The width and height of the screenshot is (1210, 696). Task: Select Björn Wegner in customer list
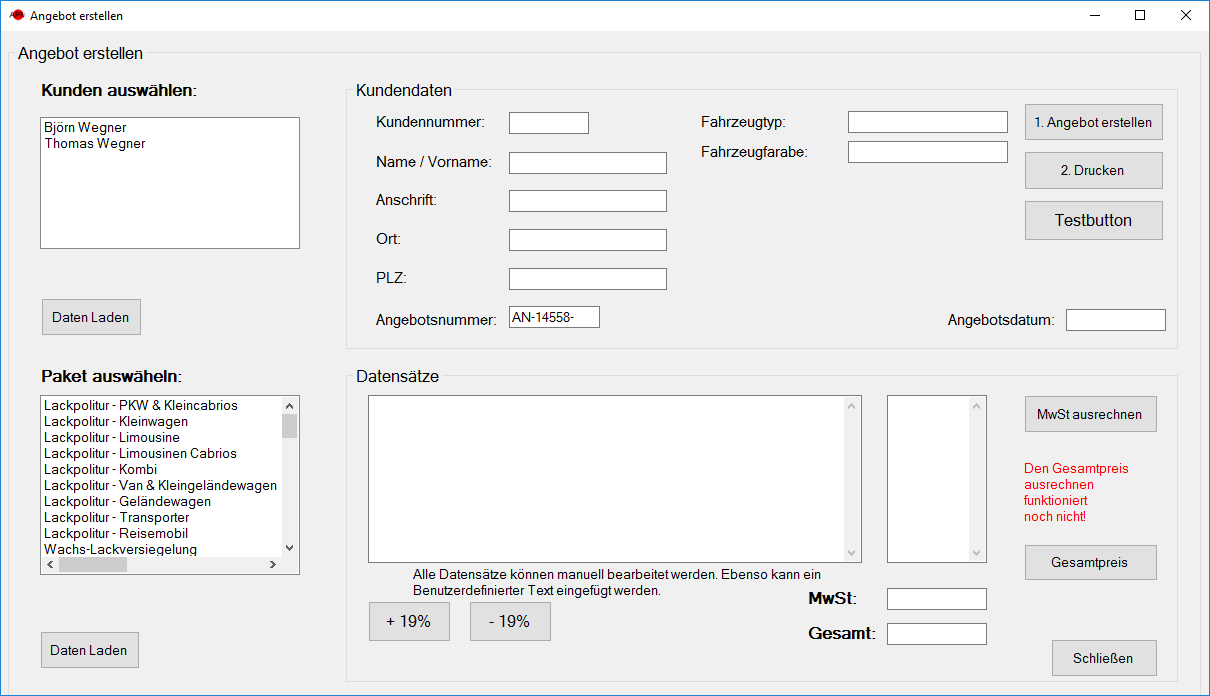tap(85, 128)
